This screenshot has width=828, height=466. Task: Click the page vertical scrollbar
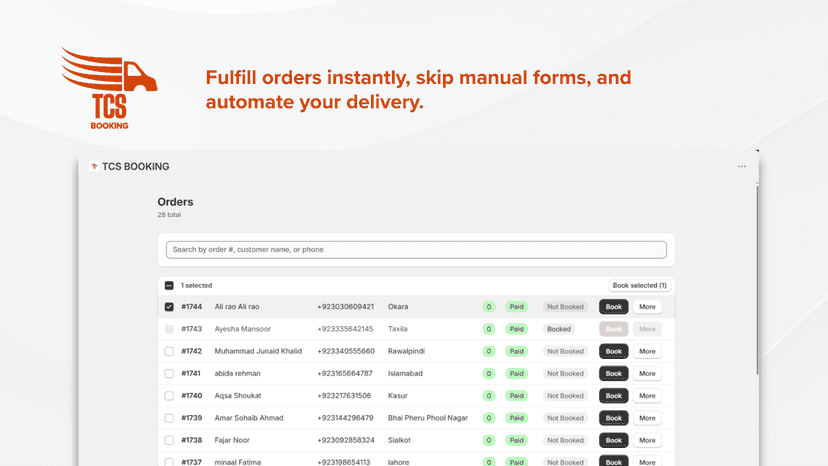(757, 280)
